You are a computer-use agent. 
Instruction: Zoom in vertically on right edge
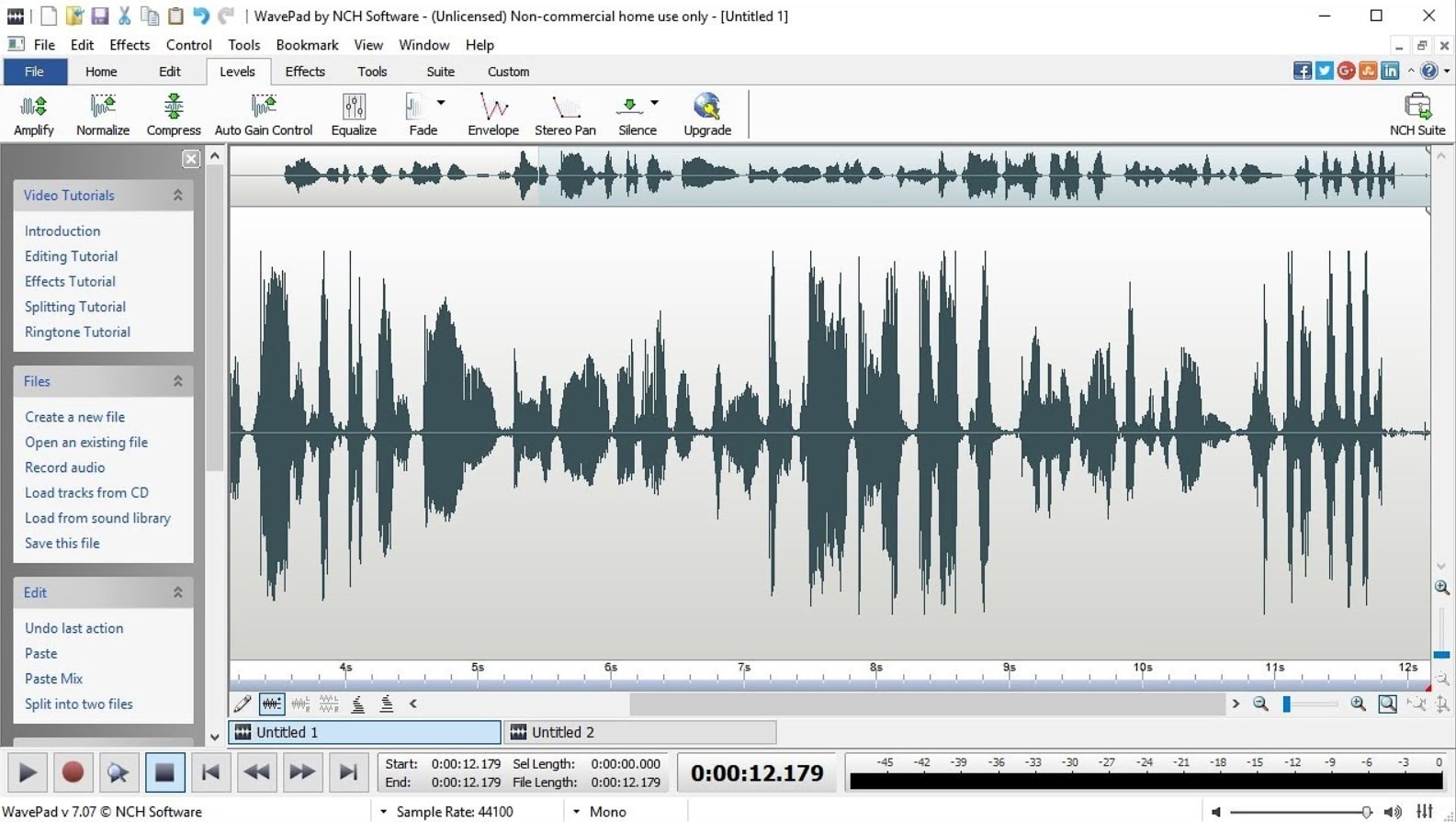point(1442,588)
